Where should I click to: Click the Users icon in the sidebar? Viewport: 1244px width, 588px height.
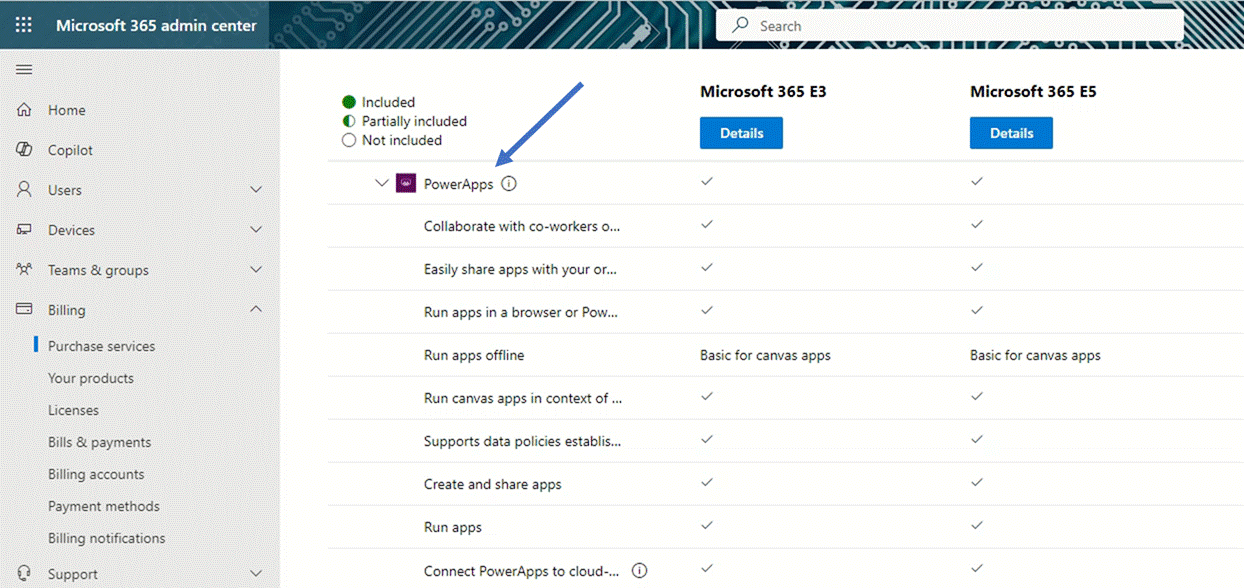[24, 189]
